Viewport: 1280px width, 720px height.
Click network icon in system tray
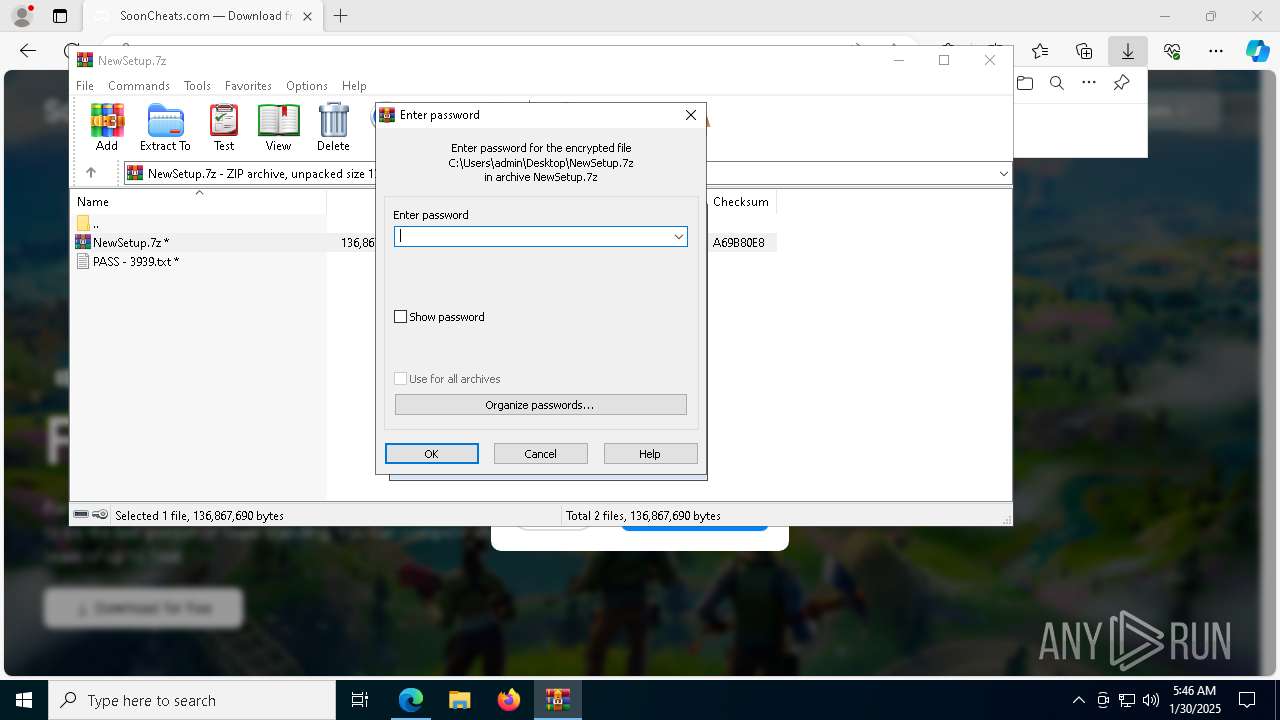point(1127,700)
